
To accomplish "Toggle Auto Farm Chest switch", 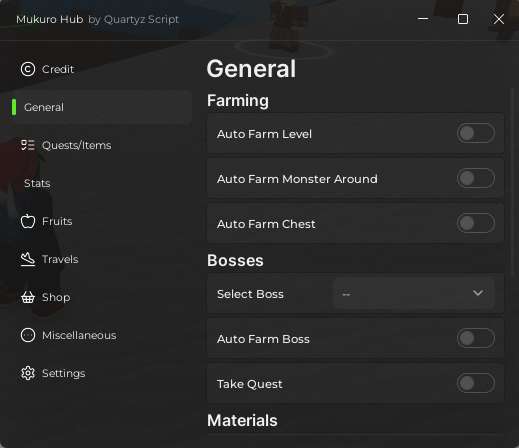I will (476, 223).
